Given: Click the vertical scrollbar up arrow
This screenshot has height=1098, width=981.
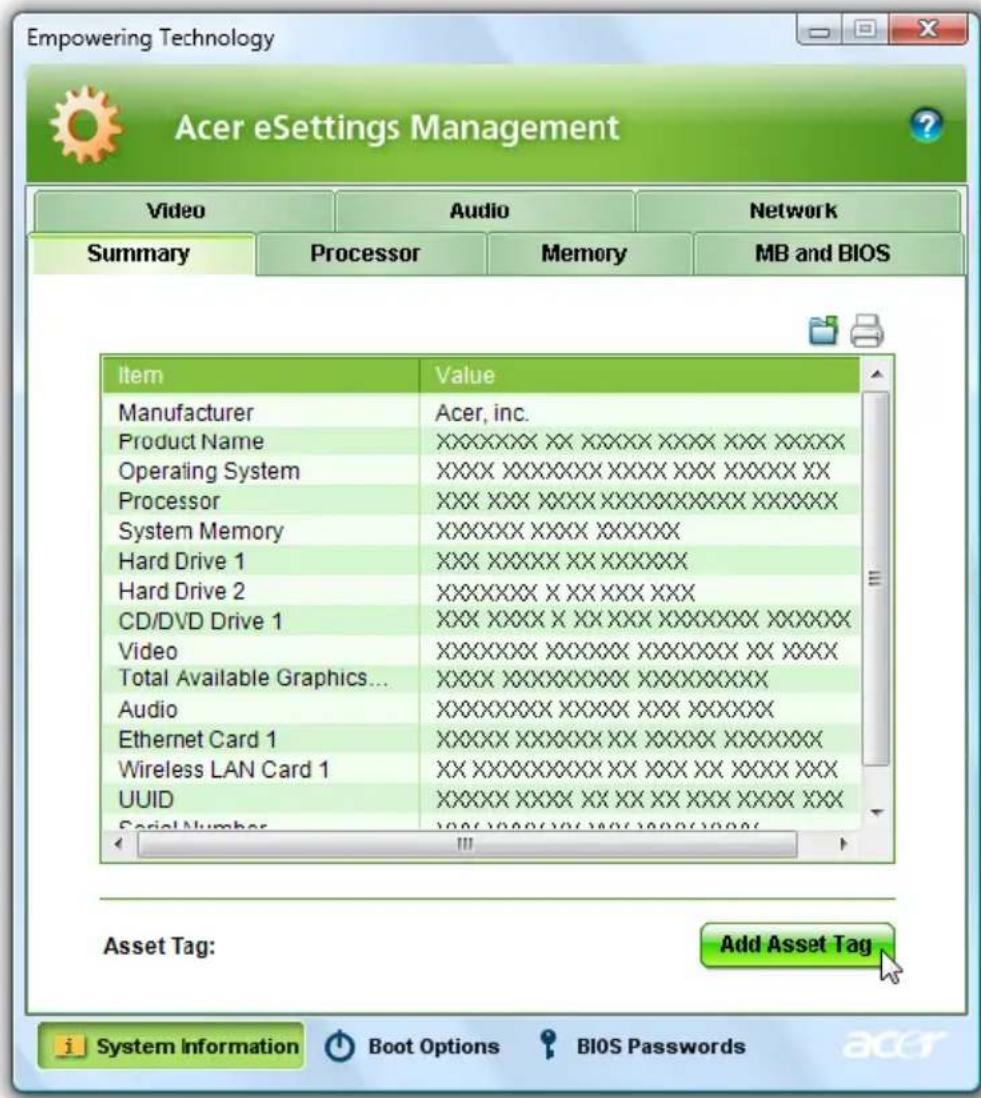Looking at the screenshot, I should tap(876, 375).
